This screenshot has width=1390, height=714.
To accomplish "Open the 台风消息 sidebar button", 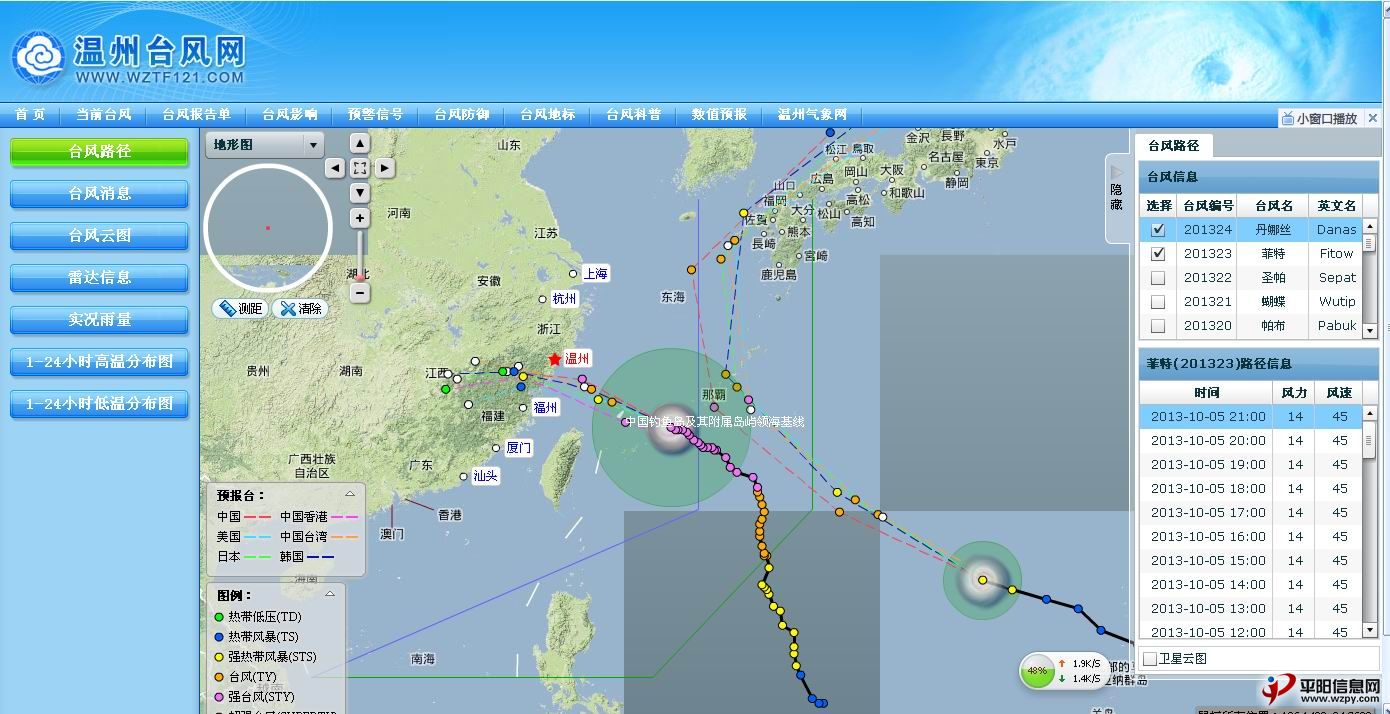I will coord(99,194).
